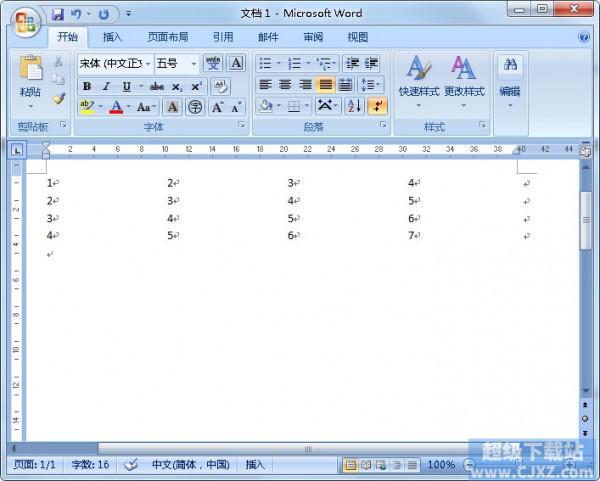600x481 pixels.
Task: Click the Format Painter brush icon
Action: coord(59,98)
